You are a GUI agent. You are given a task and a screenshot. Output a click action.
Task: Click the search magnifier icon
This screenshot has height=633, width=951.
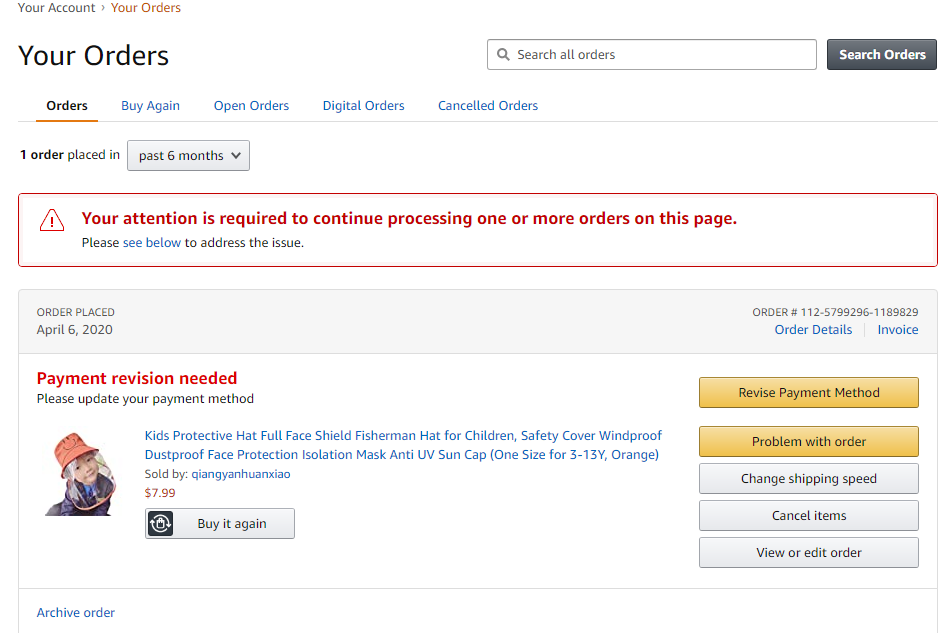coord(504,55)
